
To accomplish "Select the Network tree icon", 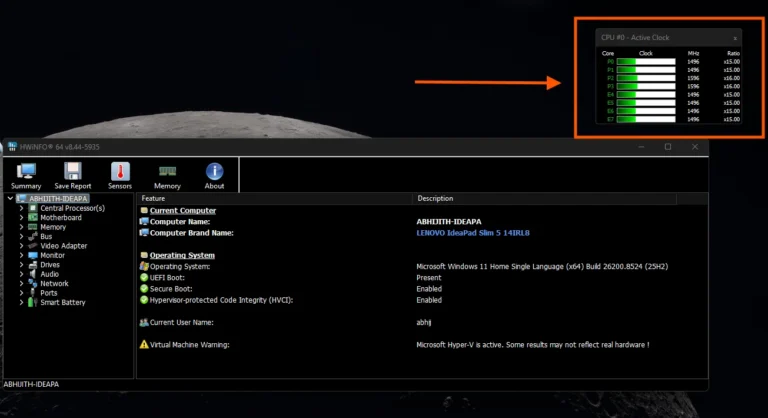I will coord(33,283).
